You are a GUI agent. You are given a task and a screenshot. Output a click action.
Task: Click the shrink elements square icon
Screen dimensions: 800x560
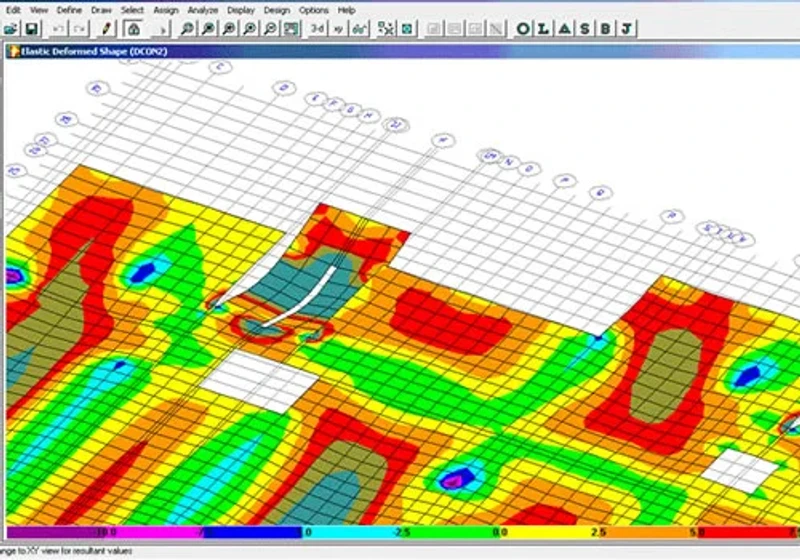coord(407,29)
